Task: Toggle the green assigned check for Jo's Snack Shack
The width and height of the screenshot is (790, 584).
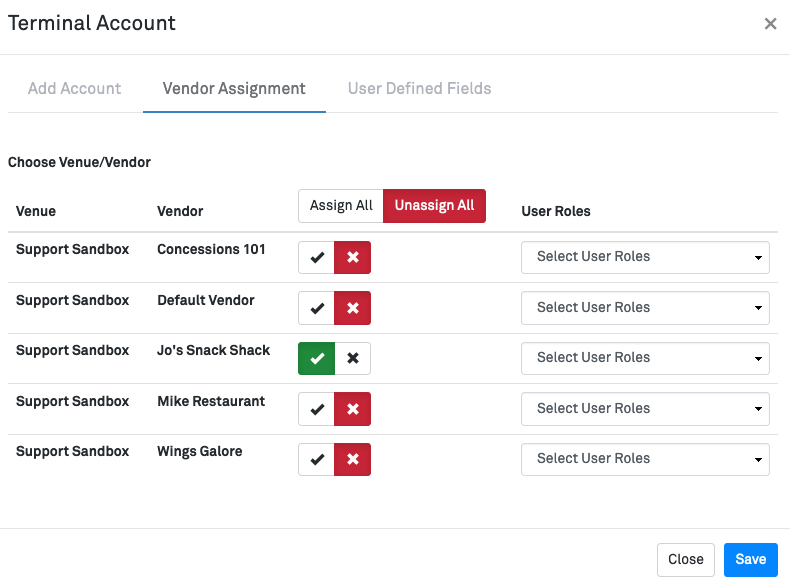Action: 317,358
